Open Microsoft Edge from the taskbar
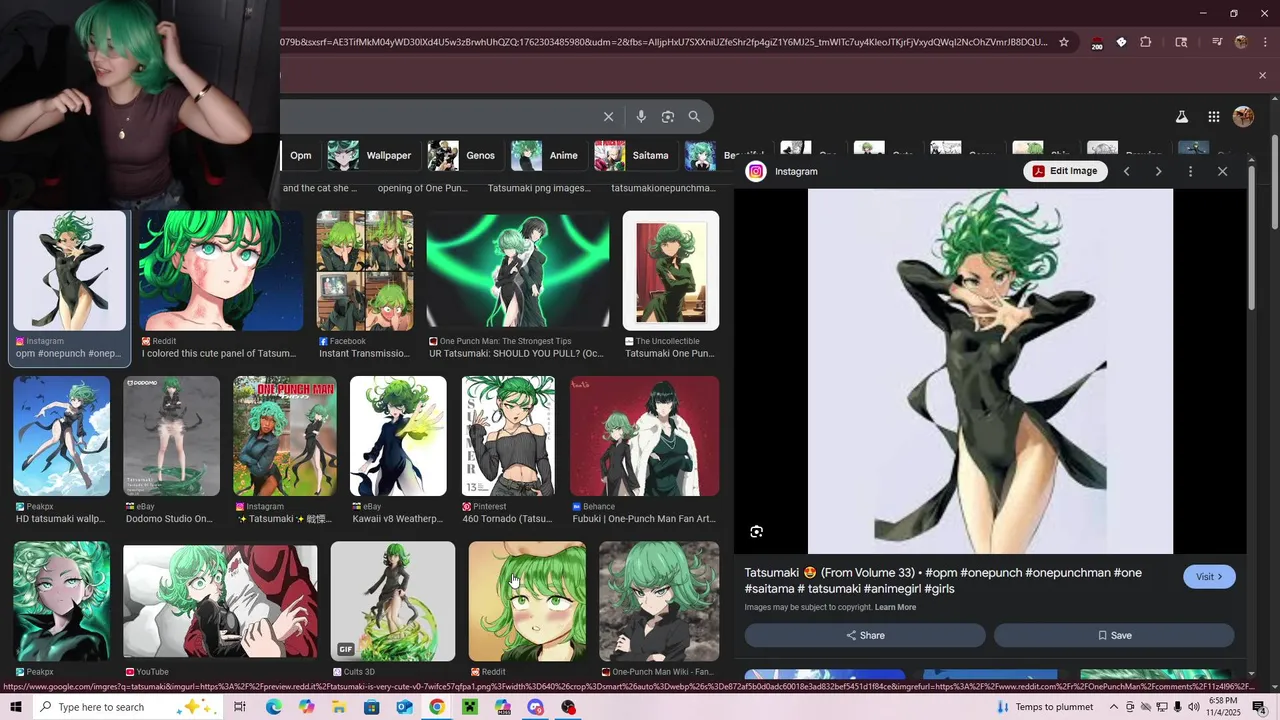 tap(273, 707)
